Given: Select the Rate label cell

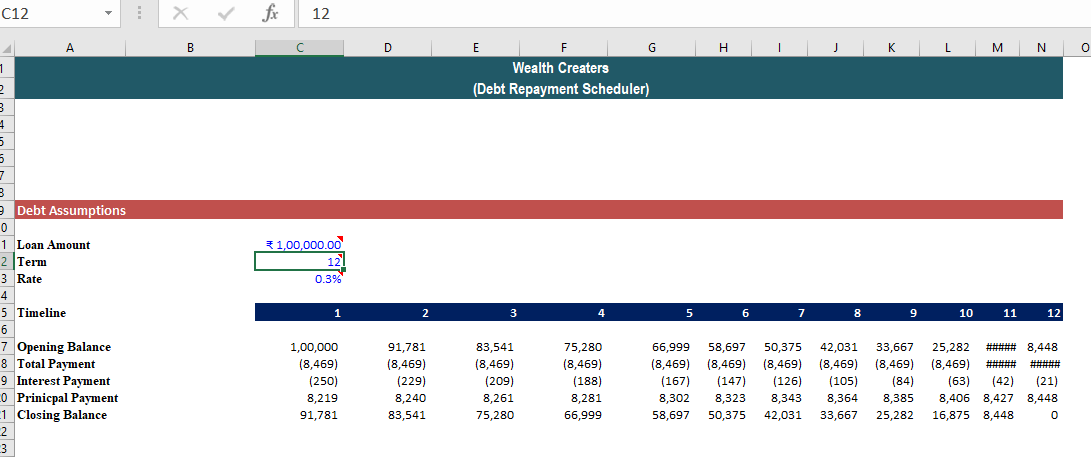Looking at the screenshot, I should tap(29, 279).
